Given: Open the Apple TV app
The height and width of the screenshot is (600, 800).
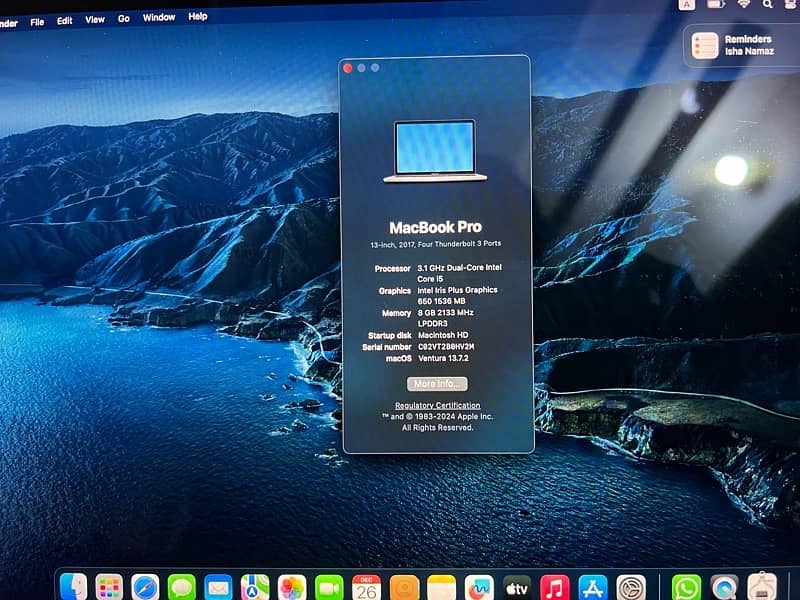Looking at the screenshot, I should [517, 587].
